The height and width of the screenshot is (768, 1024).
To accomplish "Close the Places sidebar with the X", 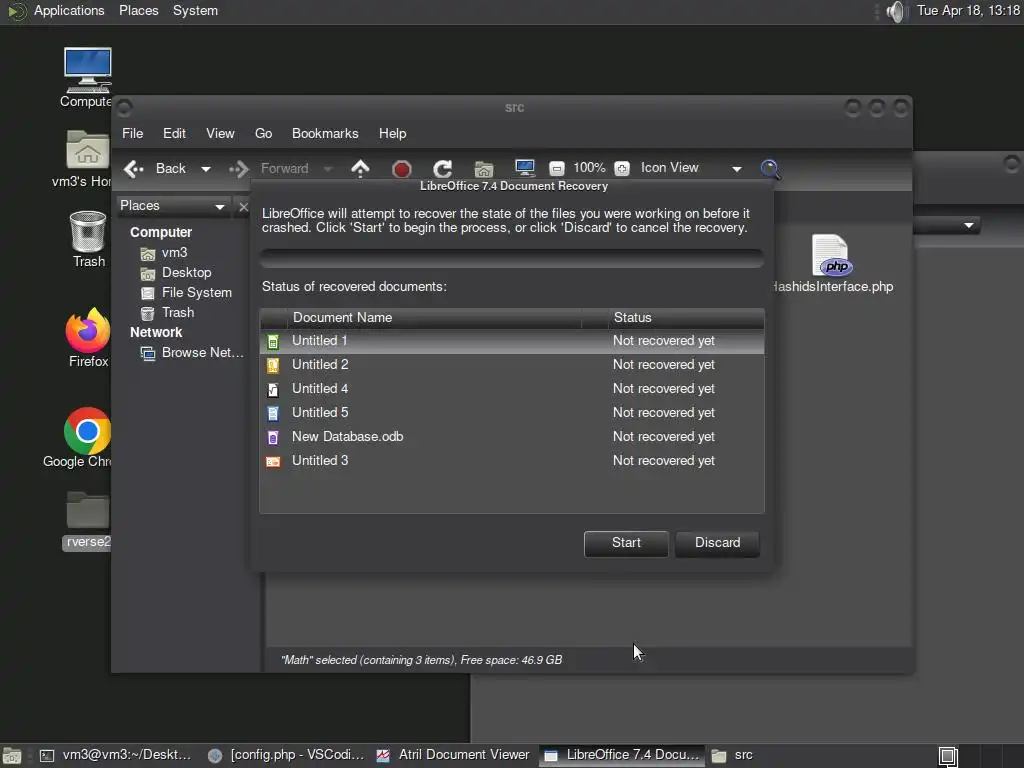I will pyautogui.click(x=243, y=207).
